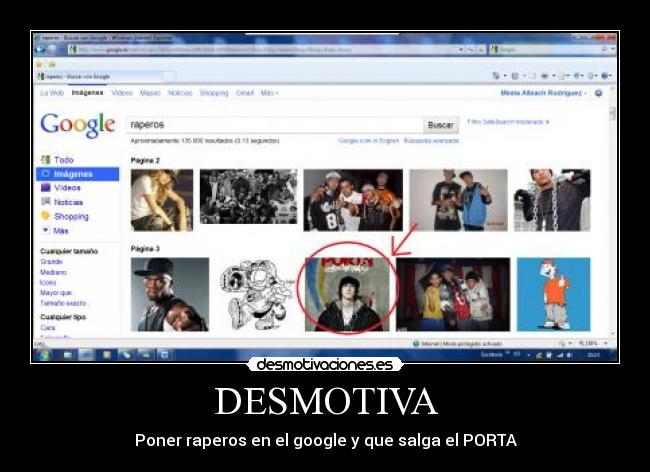Open the Favorites star in Internet Explorer
650x472 pixels.
click(x=39, y=64)
